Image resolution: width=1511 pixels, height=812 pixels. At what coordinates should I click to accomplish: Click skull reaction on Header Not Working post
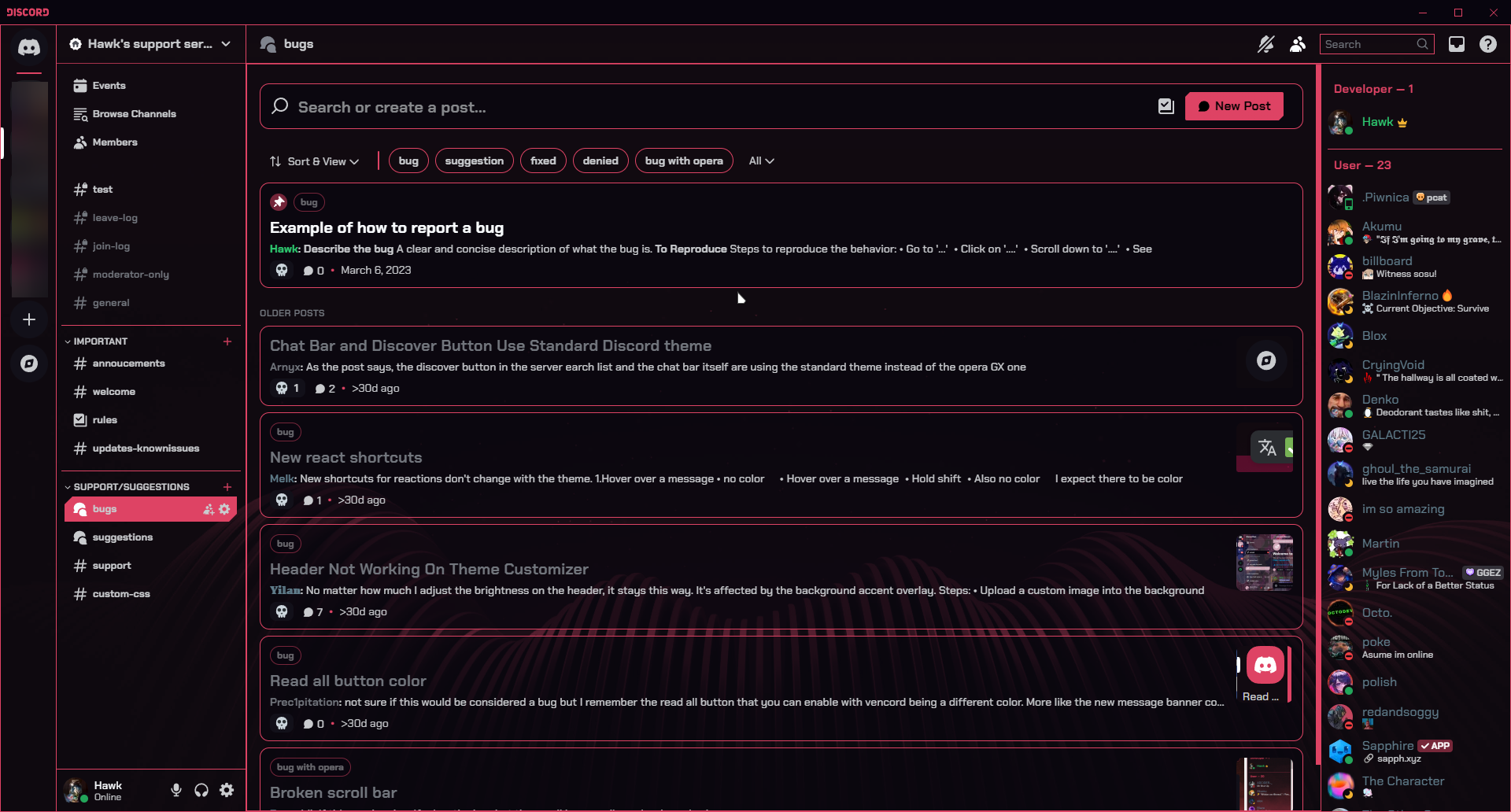282,611
